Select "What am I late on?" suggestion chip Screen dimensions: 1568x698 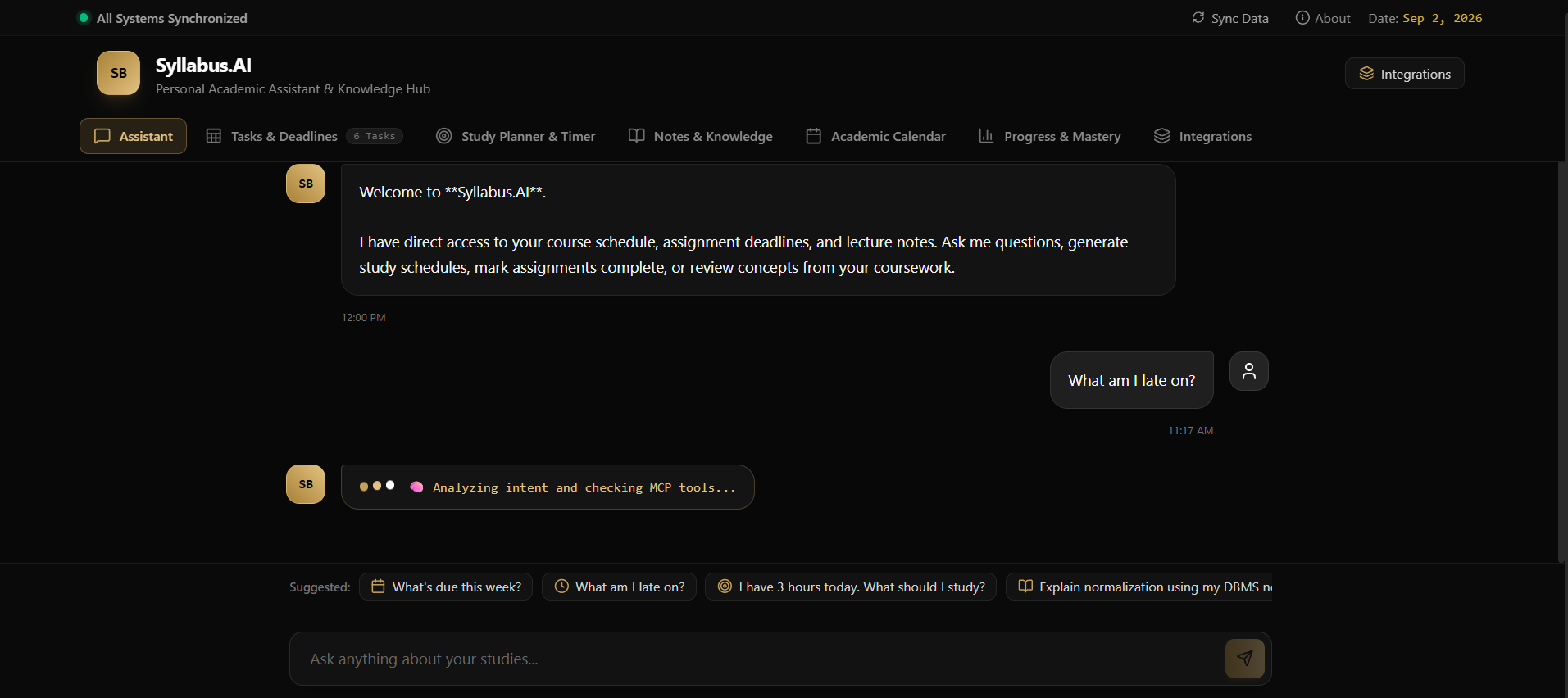pyautogui.click(x=619, y=587)
